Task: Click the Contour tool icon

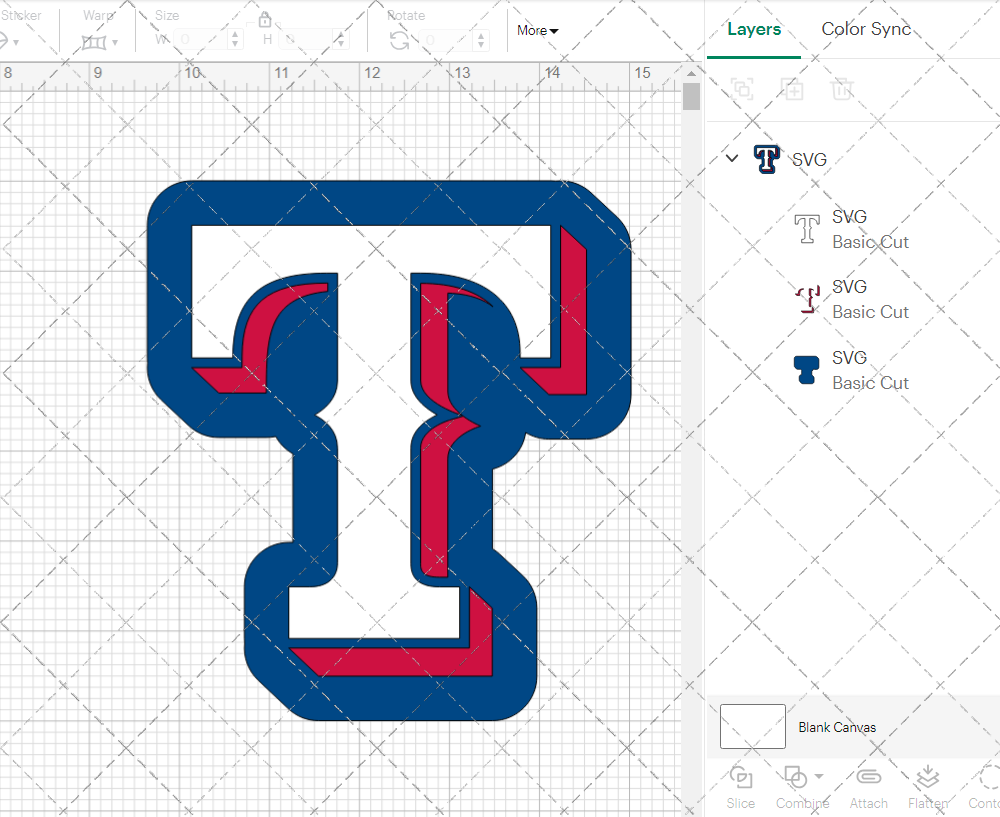Action: coord(990,777)
